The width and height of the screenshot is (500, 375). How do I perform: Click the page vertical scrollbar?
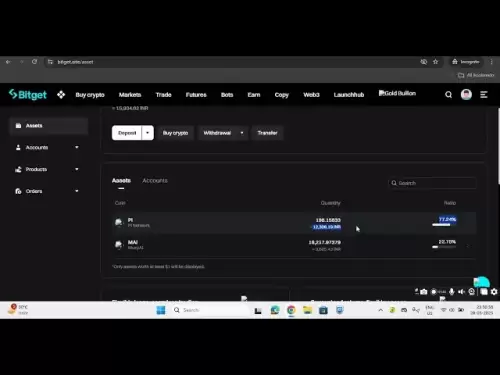(498, 146)
